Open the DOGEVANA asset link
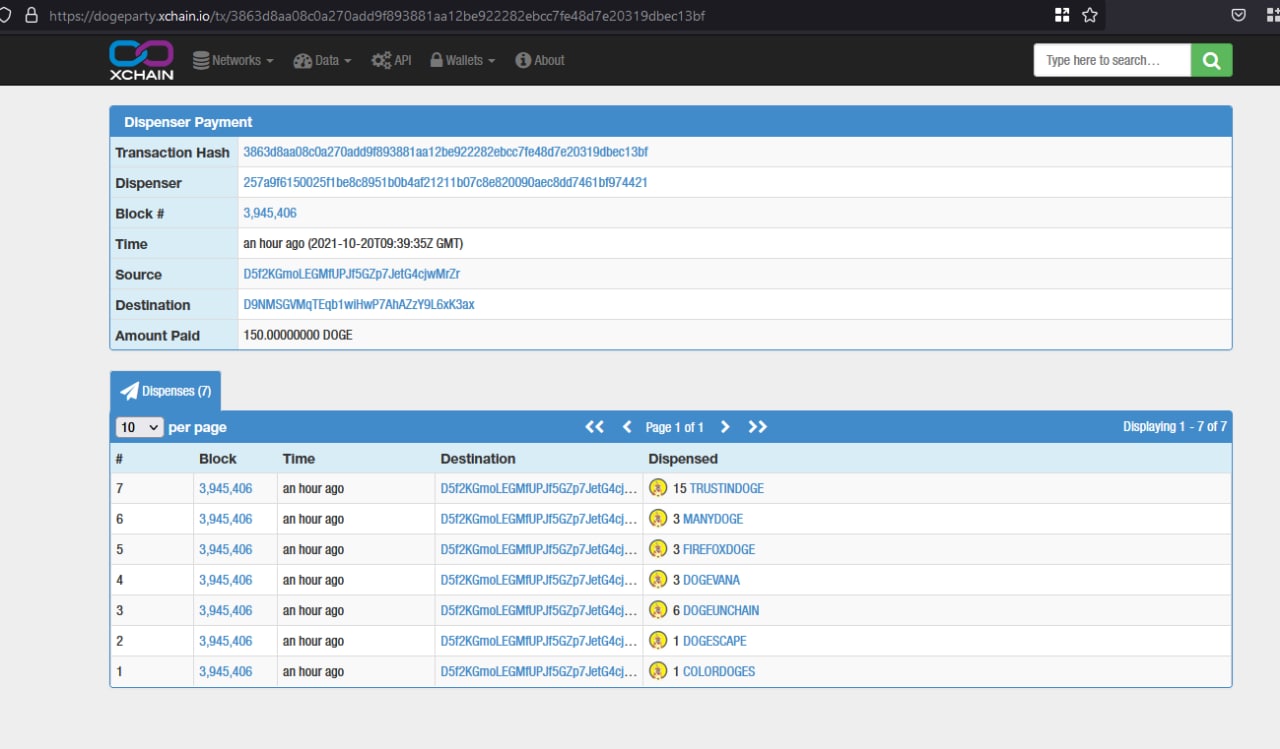This screenshot has width=1280, height=749. (x=711, y=579)
